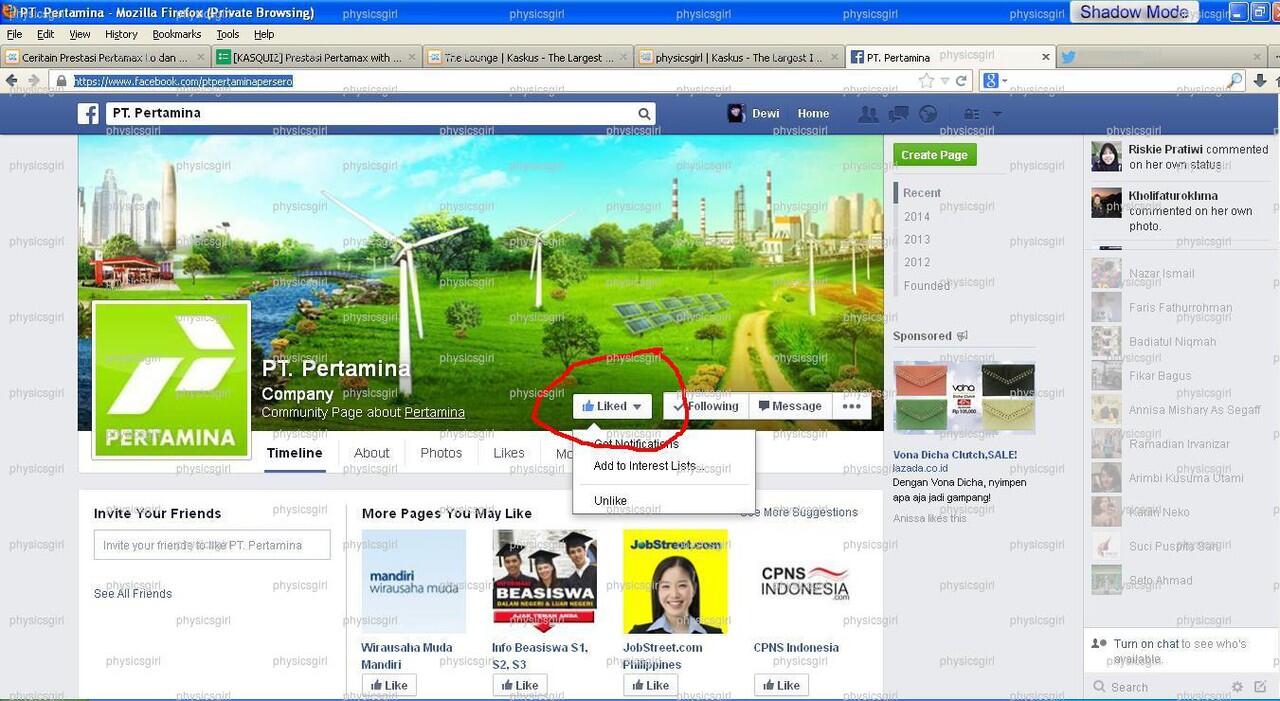
Task: Open the Likes tab
Action: (x=509, y=453)
